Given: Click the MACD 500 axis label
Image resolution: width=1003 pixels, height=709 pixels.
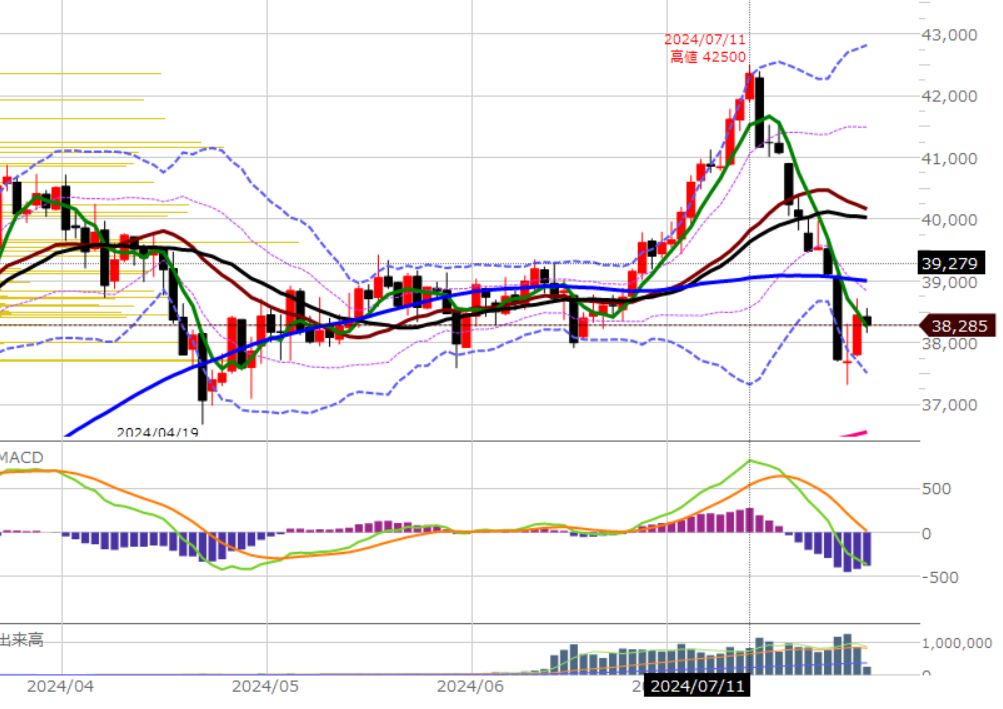Looking at the screenshot, I should 936,489.
